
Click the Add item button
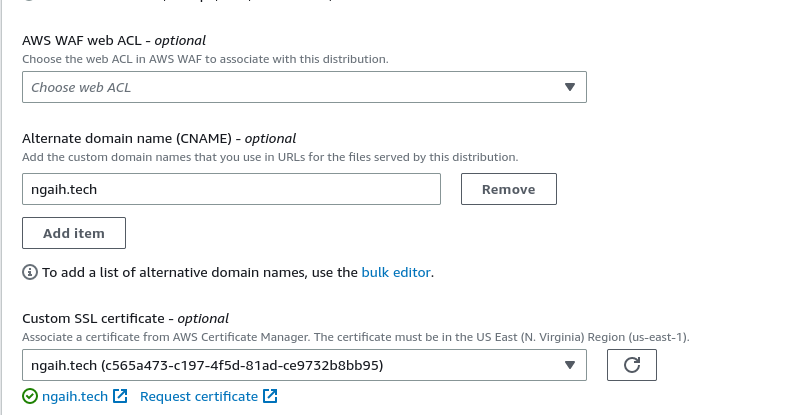point(74,233)
